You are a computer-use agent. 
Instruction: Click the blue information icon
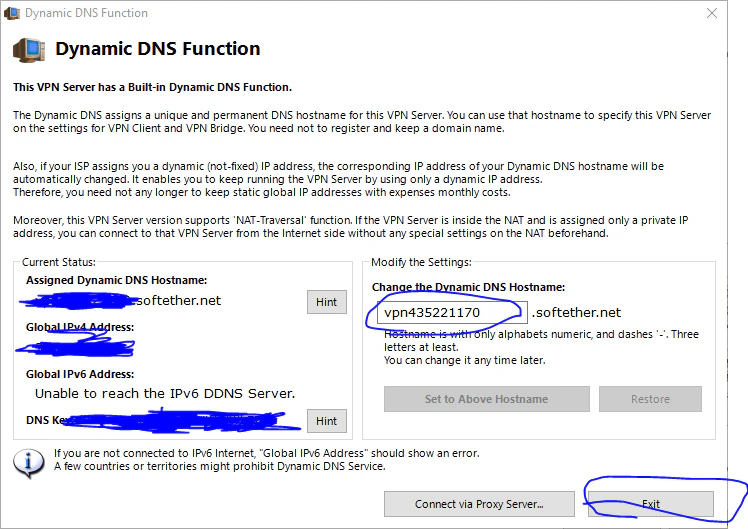pos(29,463)
